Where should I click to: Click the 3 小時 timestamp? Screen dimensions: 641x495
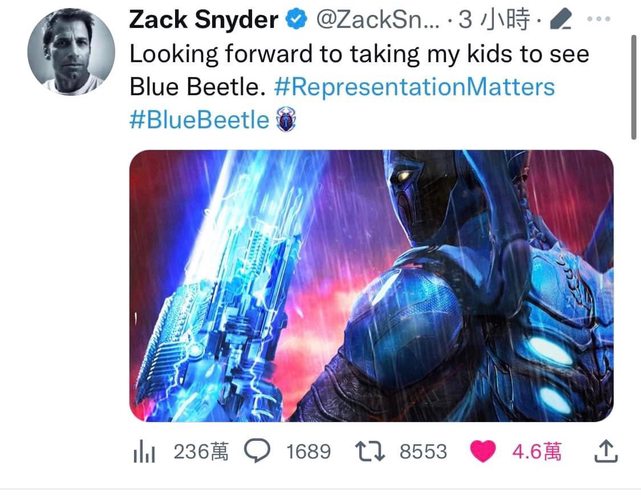click(x=494, y=20)
